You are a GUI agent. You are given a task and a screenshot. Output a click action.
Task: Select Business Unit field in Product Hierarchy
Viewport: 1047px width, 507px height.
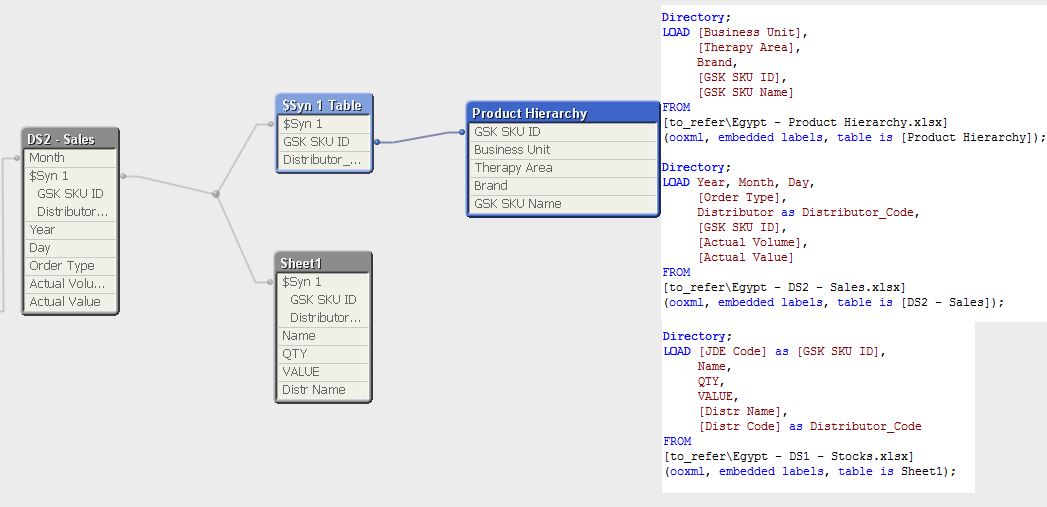pyautogui.click(x=512, y=150)
